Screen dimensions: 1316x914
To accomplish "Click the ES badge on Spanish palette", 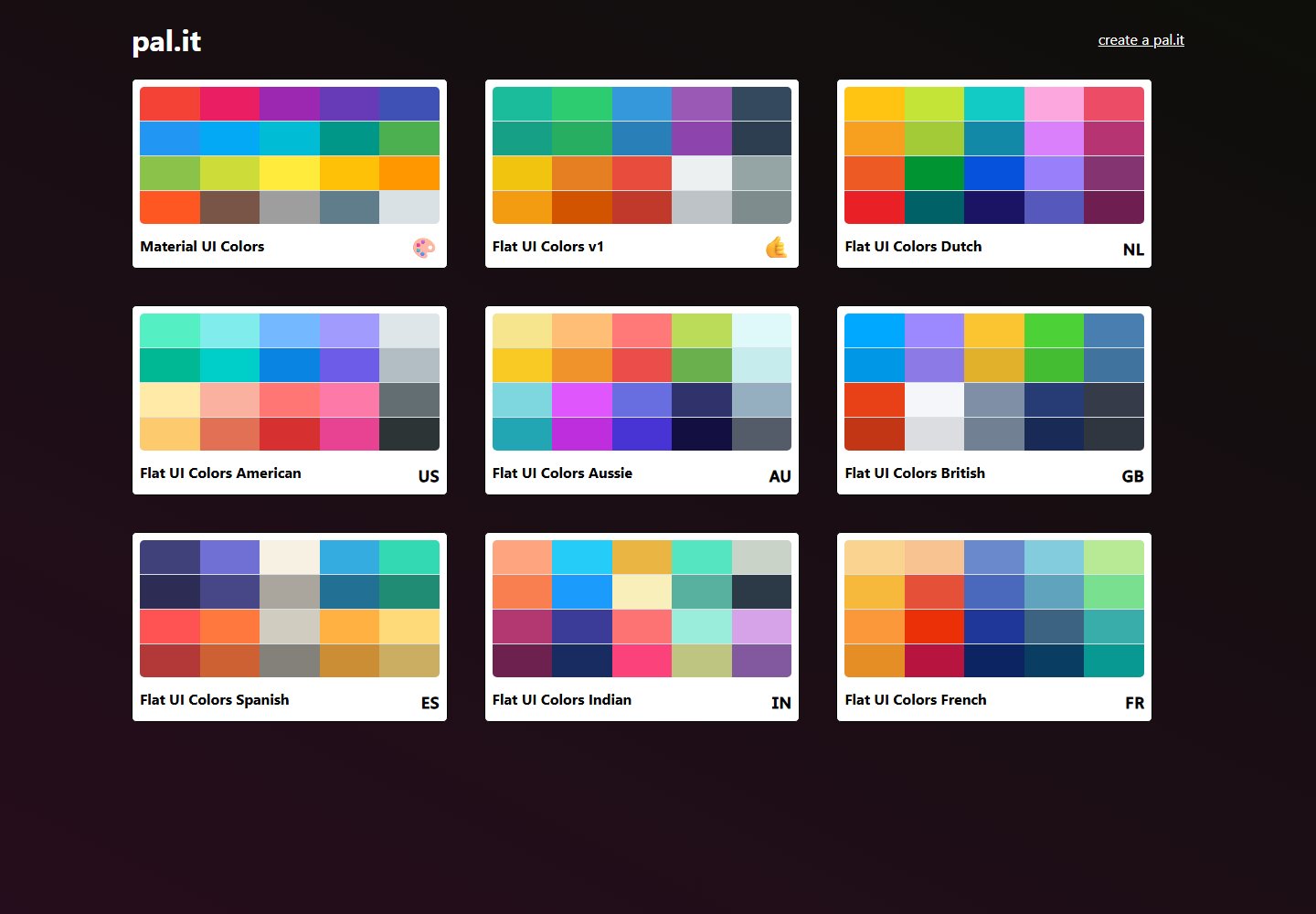I will point(430,703).
